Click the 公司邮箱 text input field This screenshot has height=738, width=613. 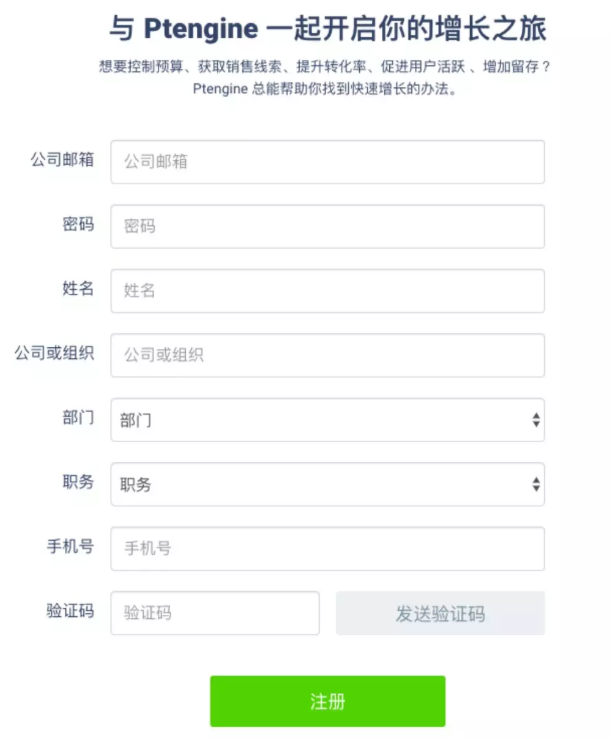327,162
